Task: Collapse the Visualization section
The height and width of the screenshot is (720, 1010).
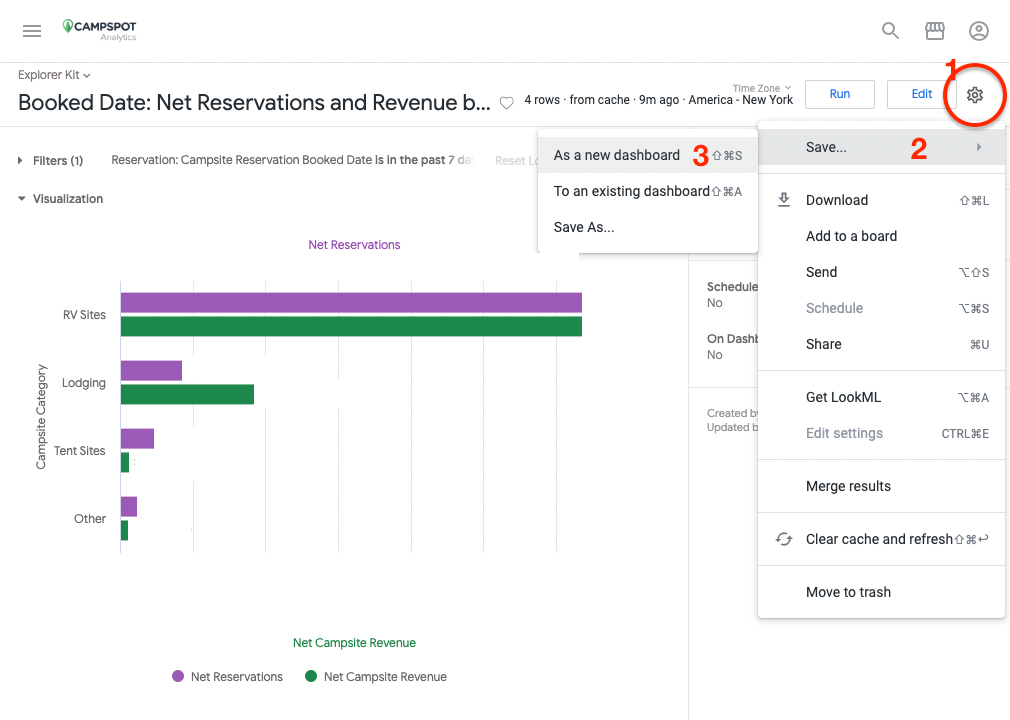Action: pyautogui.click(x=60, y=199)
